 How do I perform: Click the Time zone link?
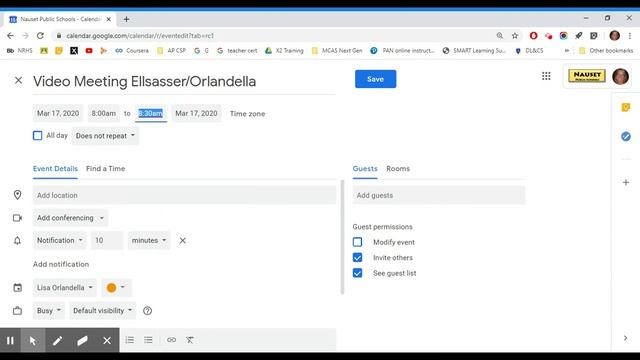click(247, 114)
